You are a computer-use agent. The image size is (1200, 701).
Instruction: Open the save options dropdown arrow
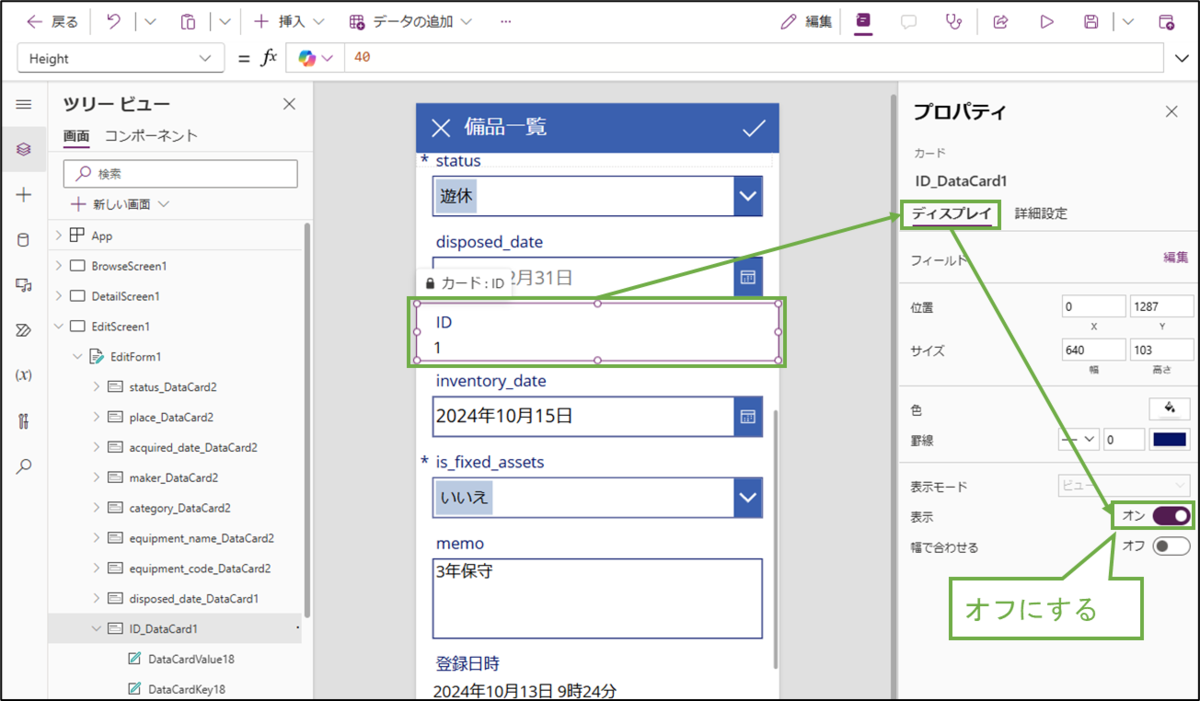click(x=1128, y=21)
